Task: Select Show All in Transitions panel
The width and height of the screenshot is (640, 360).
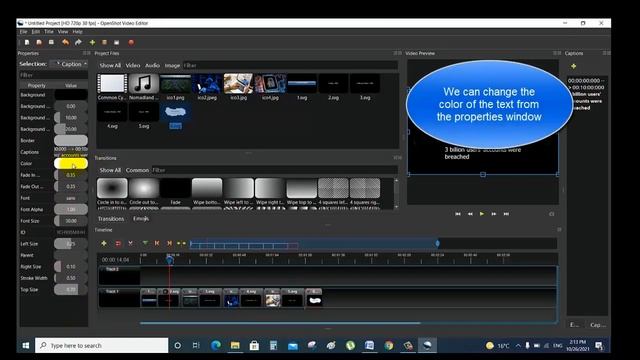Action: 110,170
